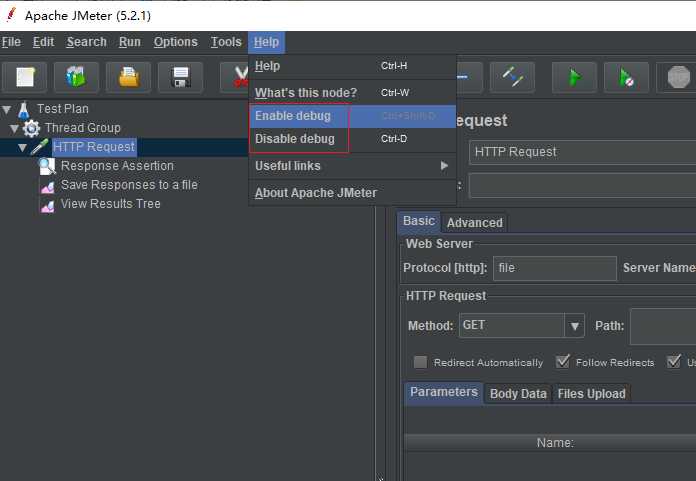Choose About Apache JMeter menu entry
Image resolution: width=696 pixels, height=481 pixels.
(x=352, y=193)
